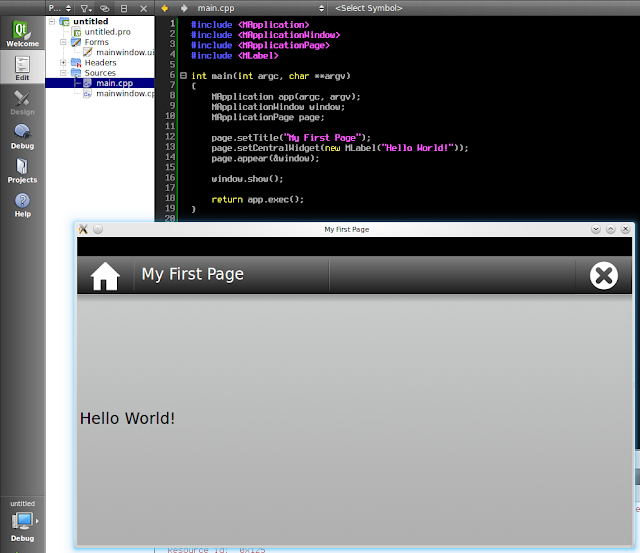This screenshot has height=553, width=640.
Task: Click the untitled Debug target selector
Action: [22, 521]
